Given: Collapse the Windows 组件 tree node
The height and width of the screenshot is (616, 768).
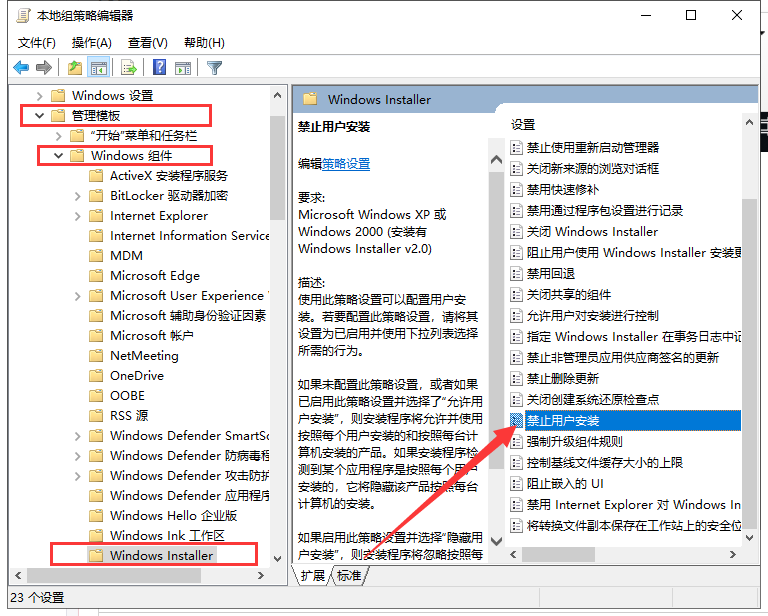Looking at the screenshot, I should (x=59, y=156).
